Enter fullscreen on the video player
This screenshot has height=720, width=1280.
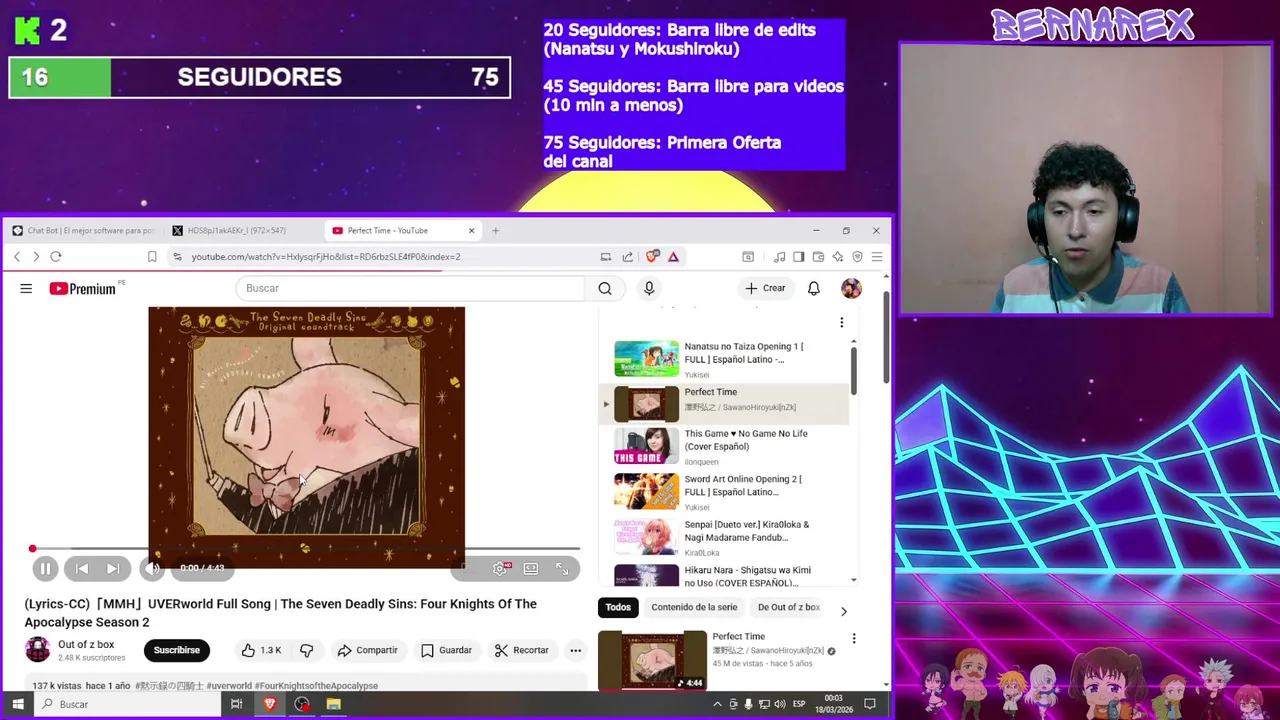click(562, 568)
